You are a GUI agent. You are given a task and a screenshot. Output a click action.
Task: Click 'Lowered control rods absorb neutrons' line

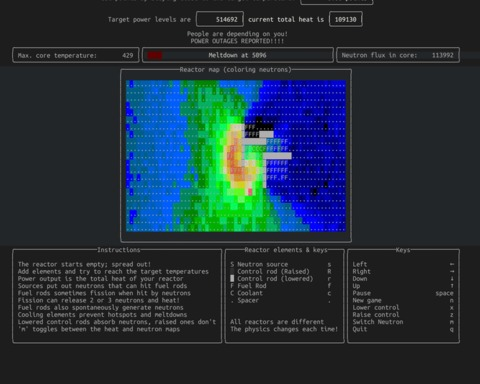(x=117, y=322)
